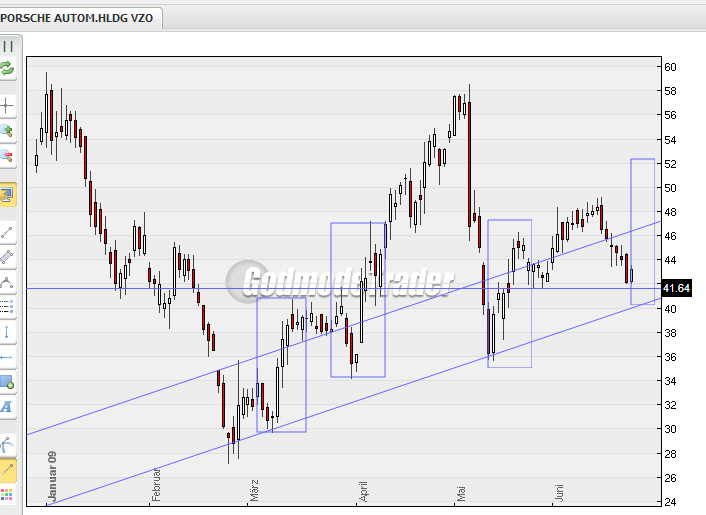Click the pause icon atop the toolbar
Image resolution: width=706 pixels, height=515 pixels.
click(8, 46)
